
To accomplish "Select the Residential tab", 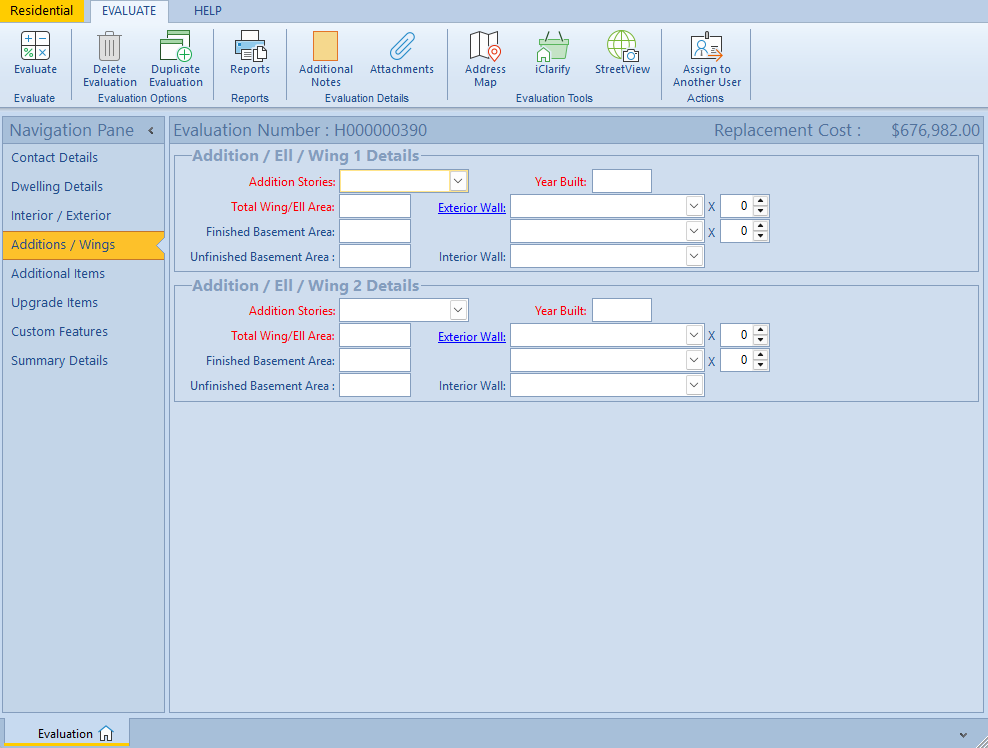I will (42, 11).
